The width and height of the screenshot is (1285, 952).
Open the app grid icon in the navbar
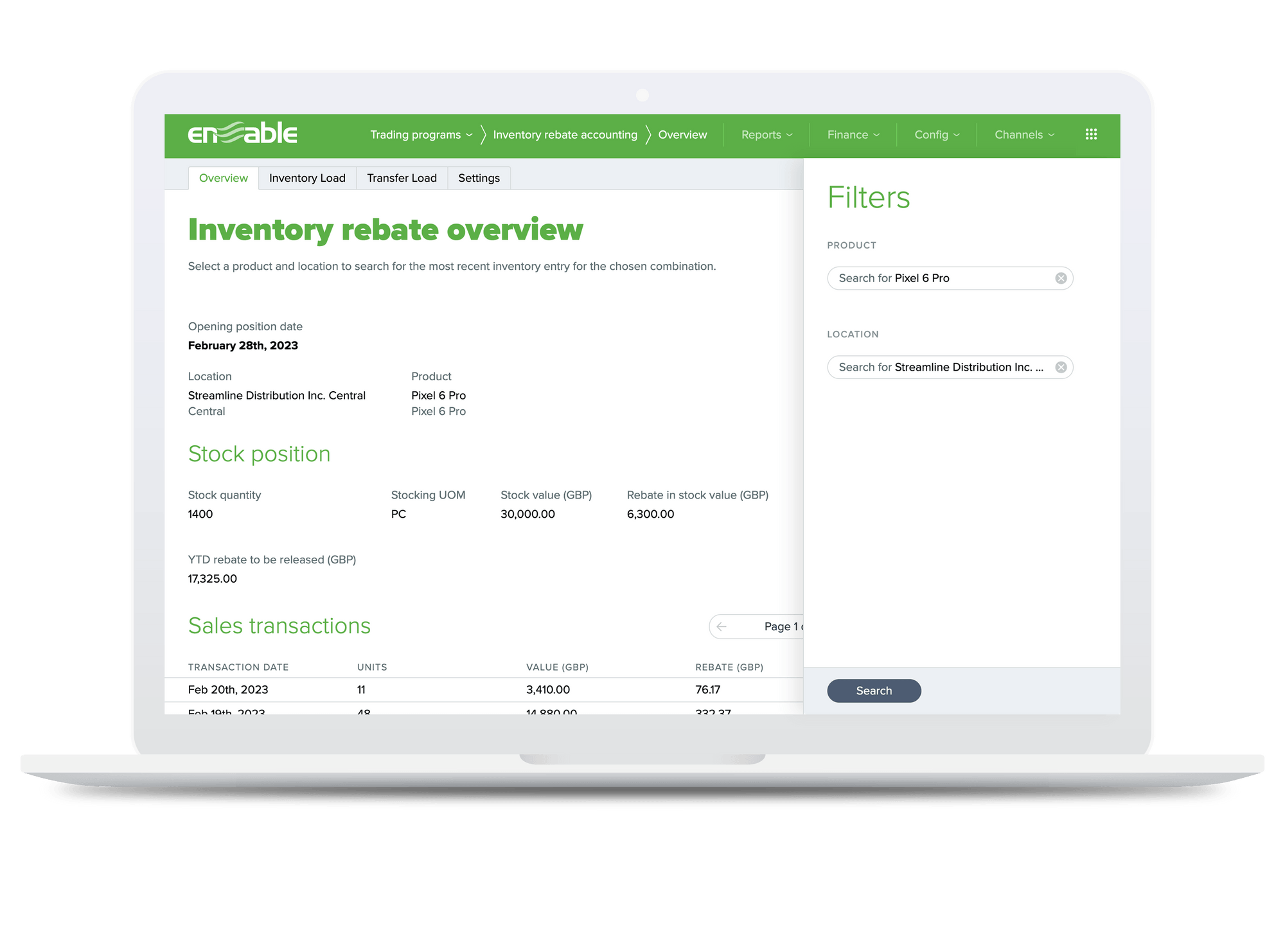tap(1091, 134)
